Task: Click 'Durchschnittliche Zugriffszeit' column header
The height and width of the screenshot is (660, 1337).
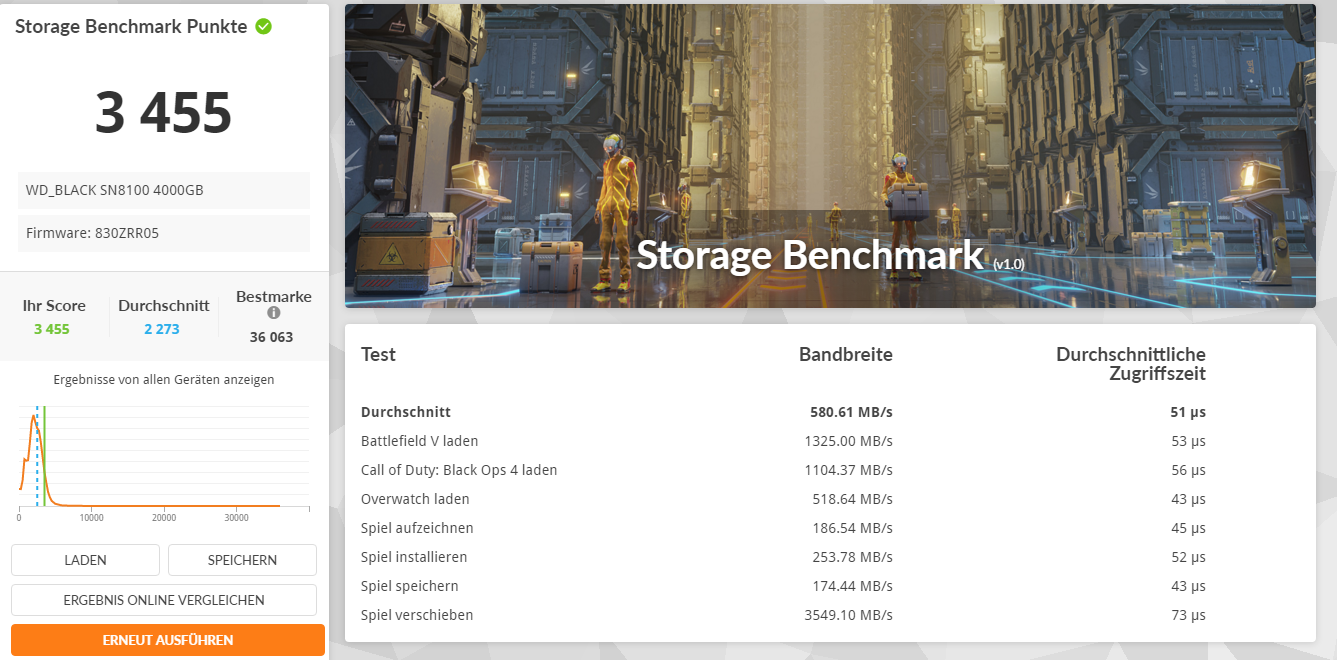Action: [x=1131, y=364]
